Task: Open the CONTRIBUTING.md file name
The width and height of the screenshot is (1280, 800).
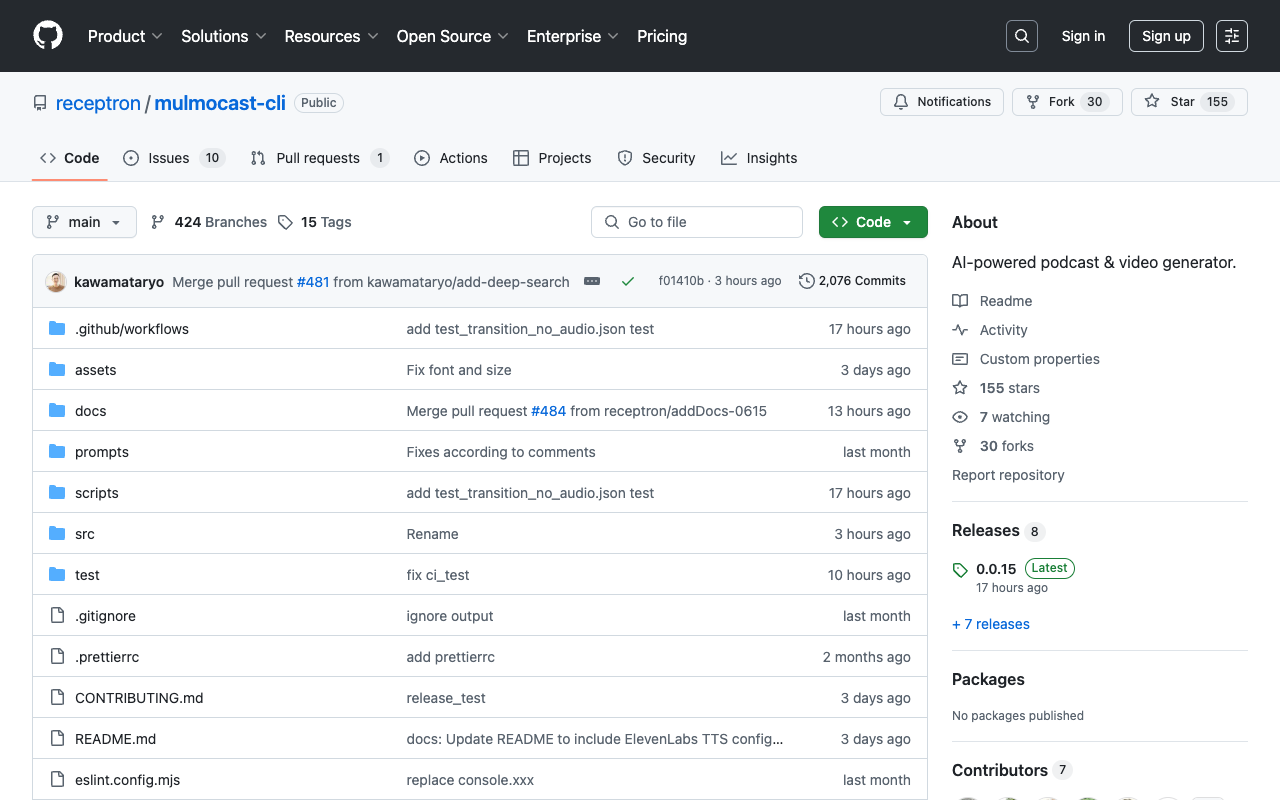Action: coord(139,698)
